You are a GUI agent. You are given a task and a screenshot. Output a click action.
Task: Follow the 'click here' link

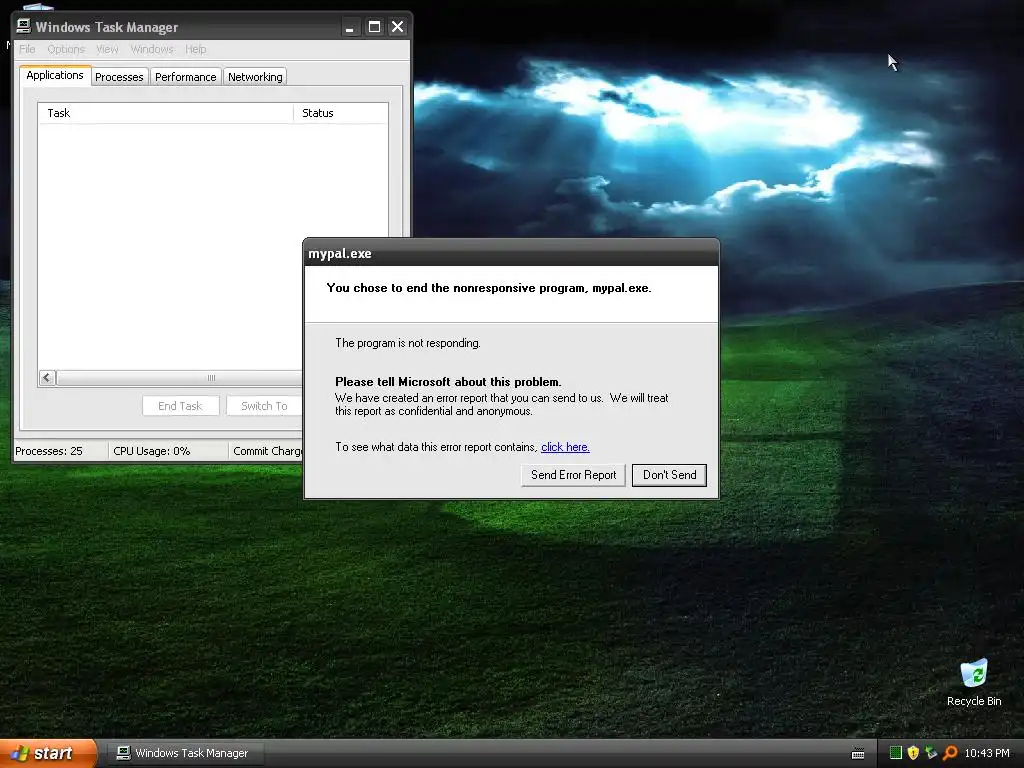(565, 447)
